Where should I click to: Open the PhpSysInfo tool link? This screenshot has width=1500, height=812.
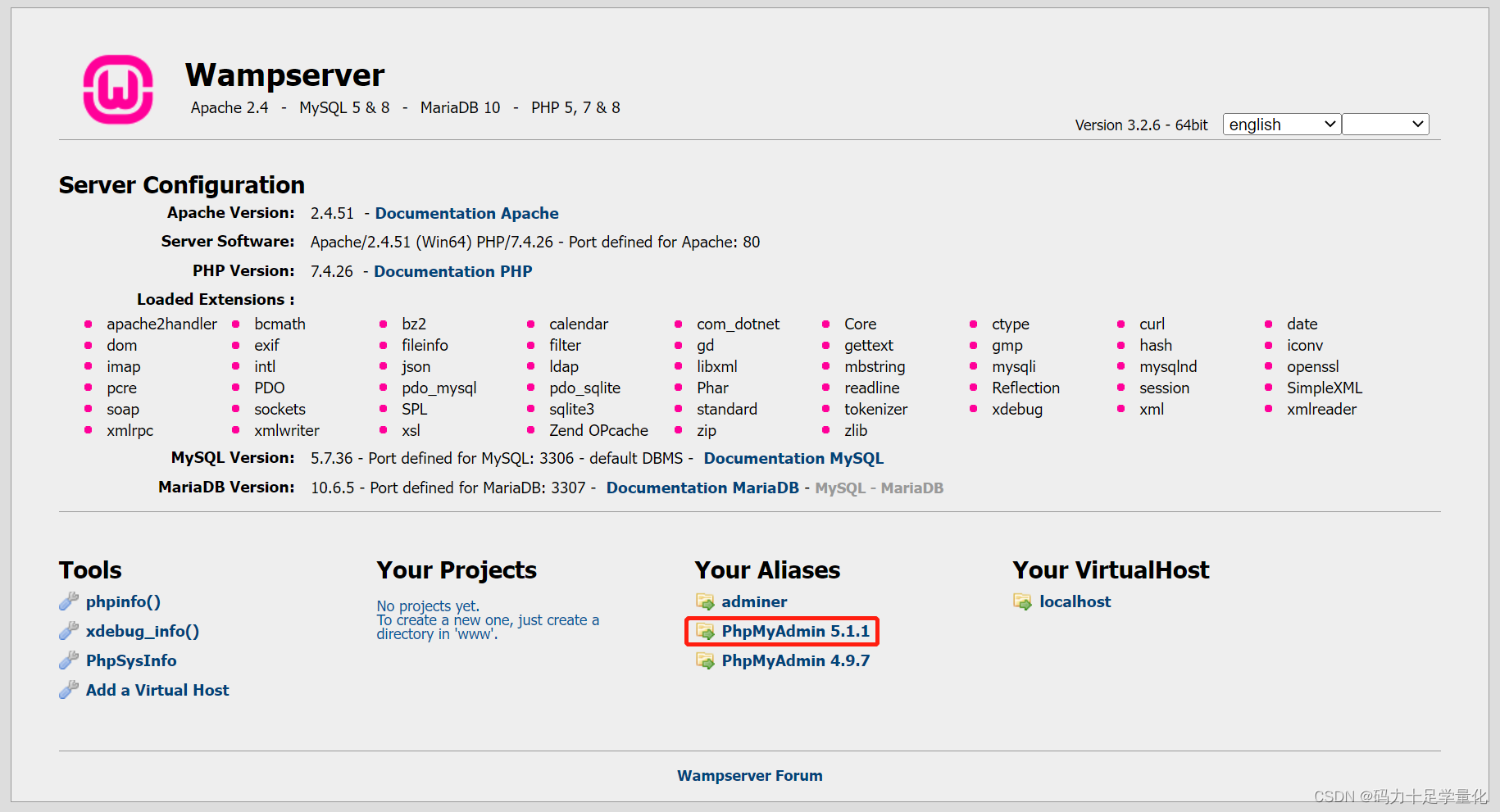point(131,660)
